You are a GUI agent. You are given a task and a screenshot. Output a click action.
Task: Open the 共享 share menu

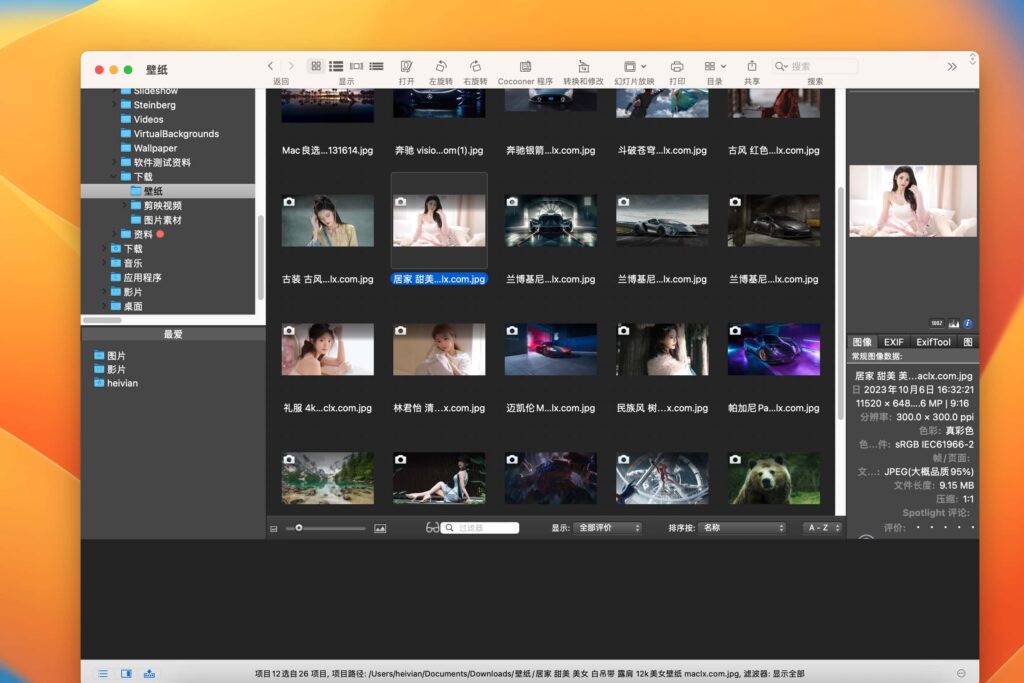[751, 66]
